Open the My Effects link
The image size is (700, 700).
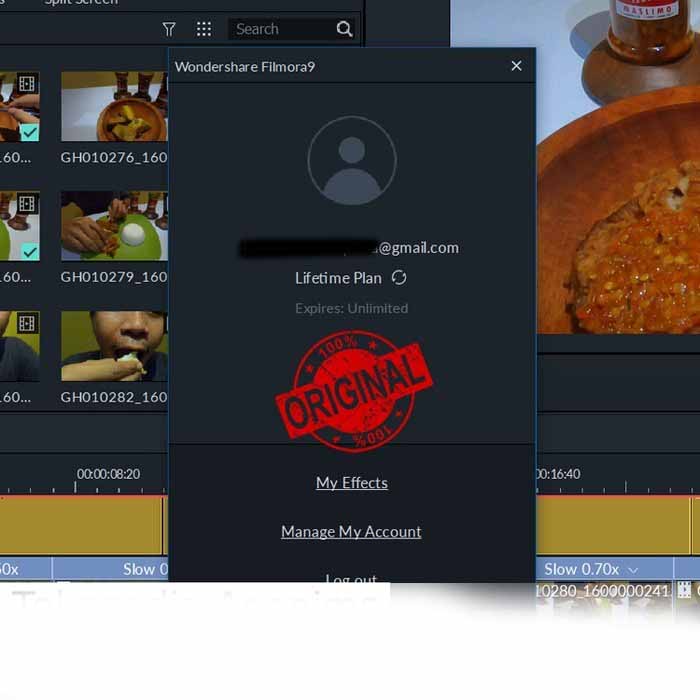pyautogui.click(x=352, y=483)
